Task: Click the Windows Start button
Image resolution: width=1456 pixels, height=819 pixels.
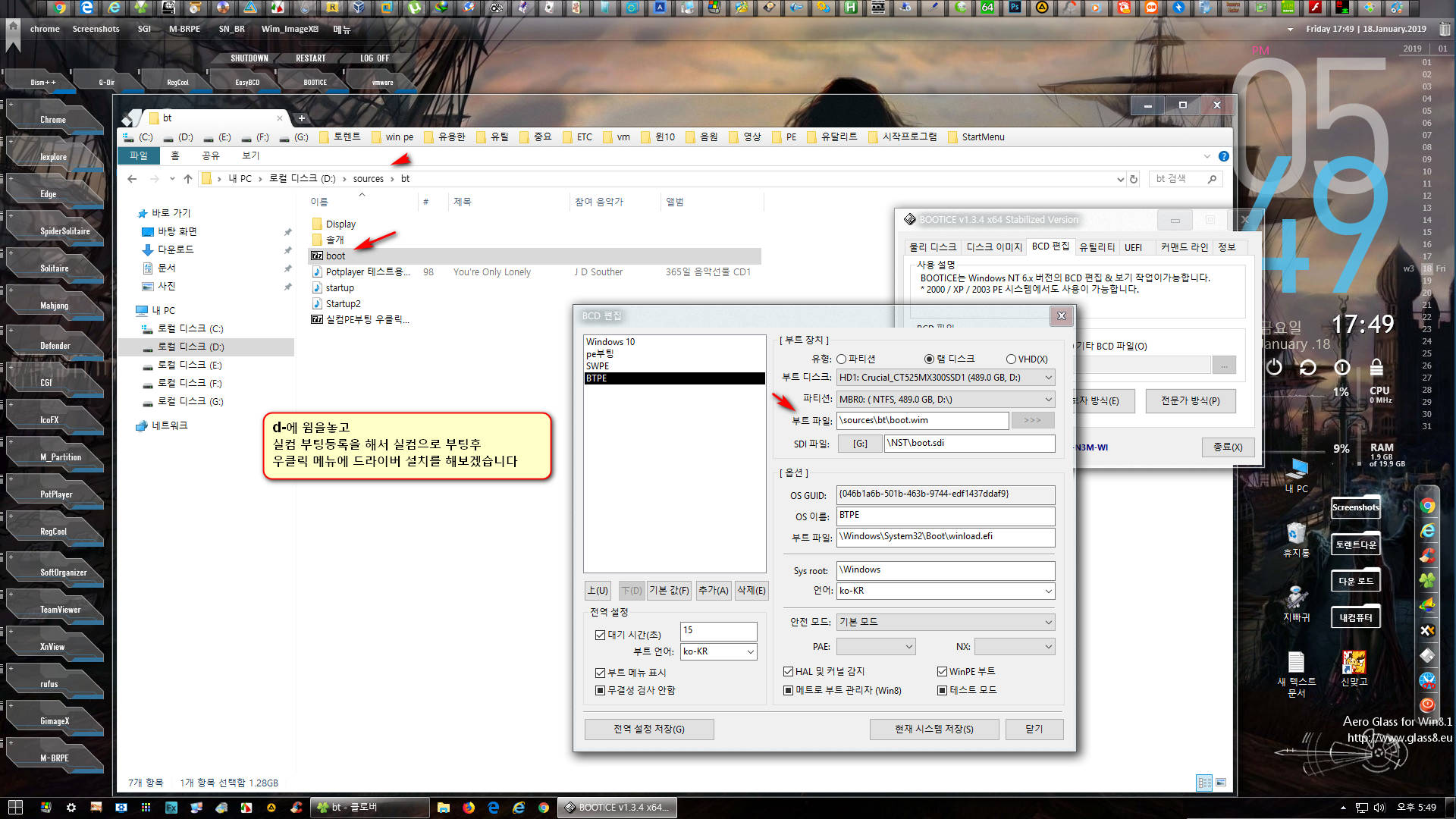Action: coord(15,808)
